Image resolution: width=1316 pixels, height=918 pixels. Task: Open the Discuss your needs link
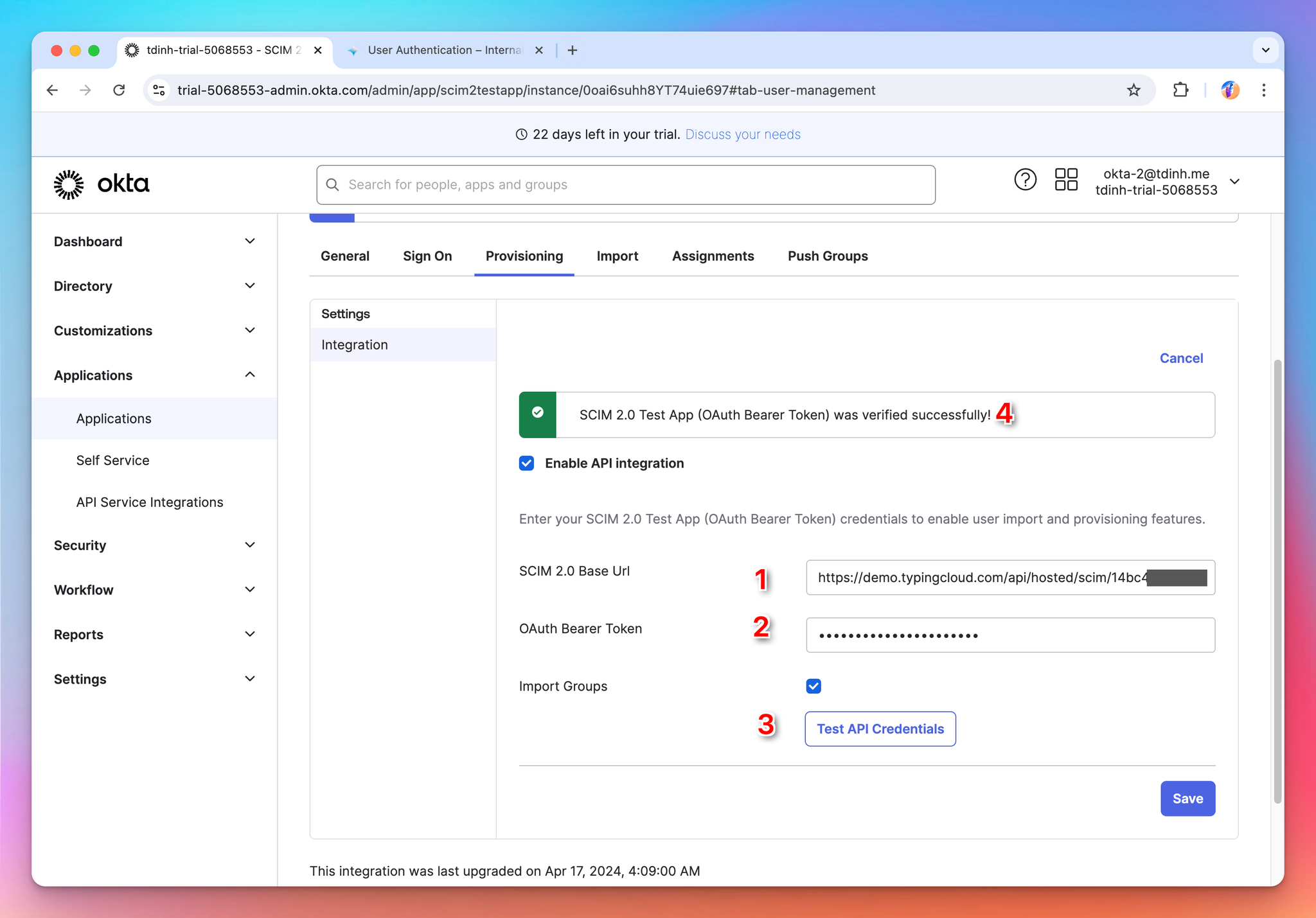pos(743,134)
